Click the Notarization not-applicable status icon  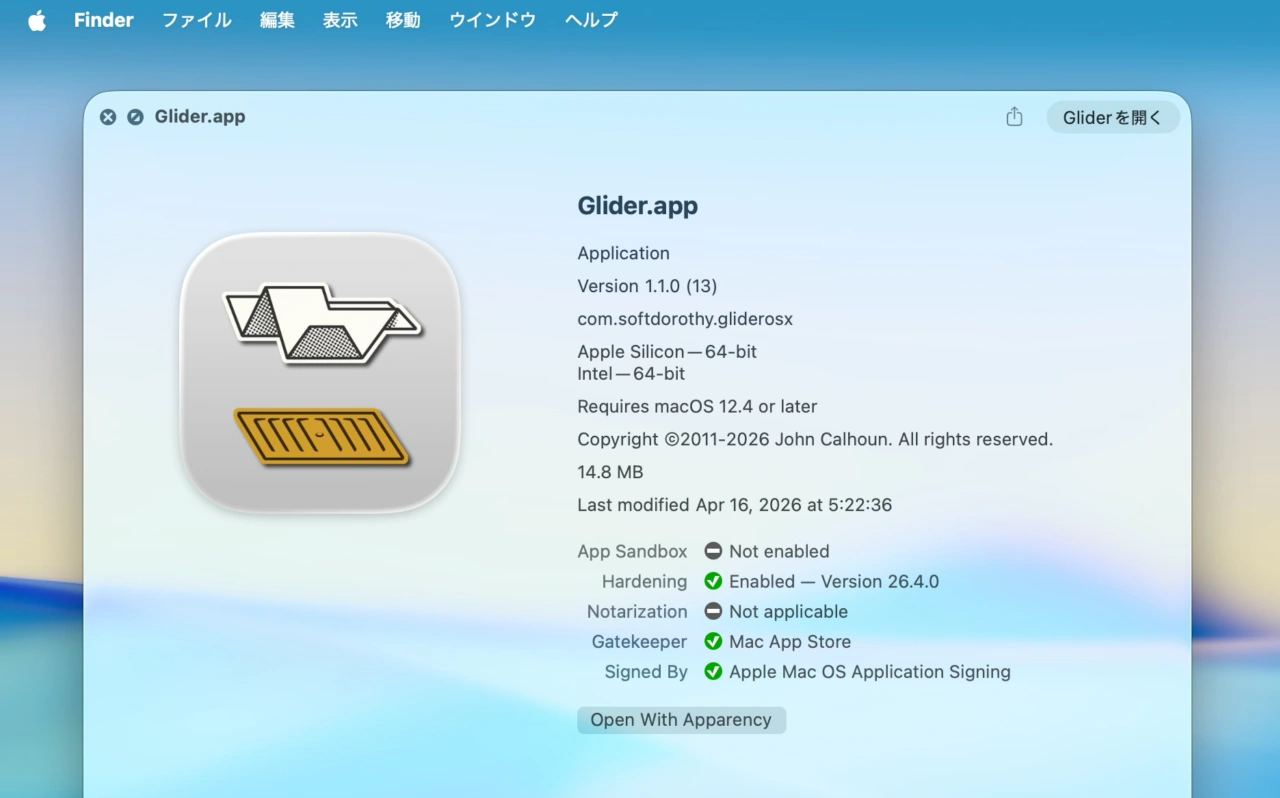[713, 611]
